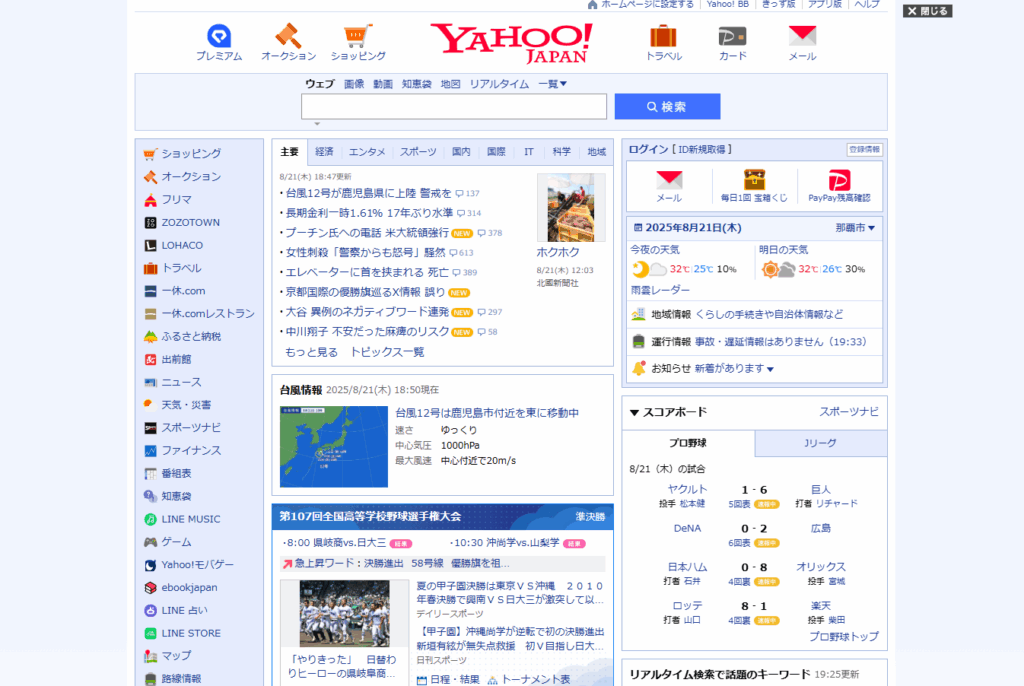Switch to the スポーツ news tab
Viewport: 1024px width, 686px height.
418,152
